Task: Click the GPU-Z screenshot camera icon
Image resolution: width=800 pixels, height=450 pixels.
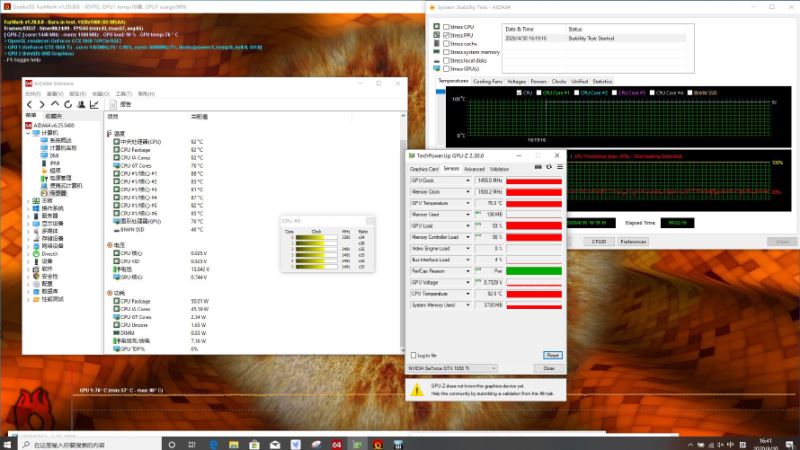Action: [x=538, y=167]
